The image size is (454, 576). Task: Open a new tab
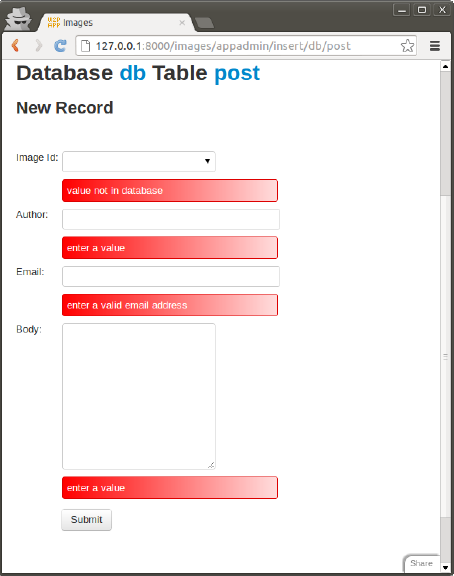204,23
